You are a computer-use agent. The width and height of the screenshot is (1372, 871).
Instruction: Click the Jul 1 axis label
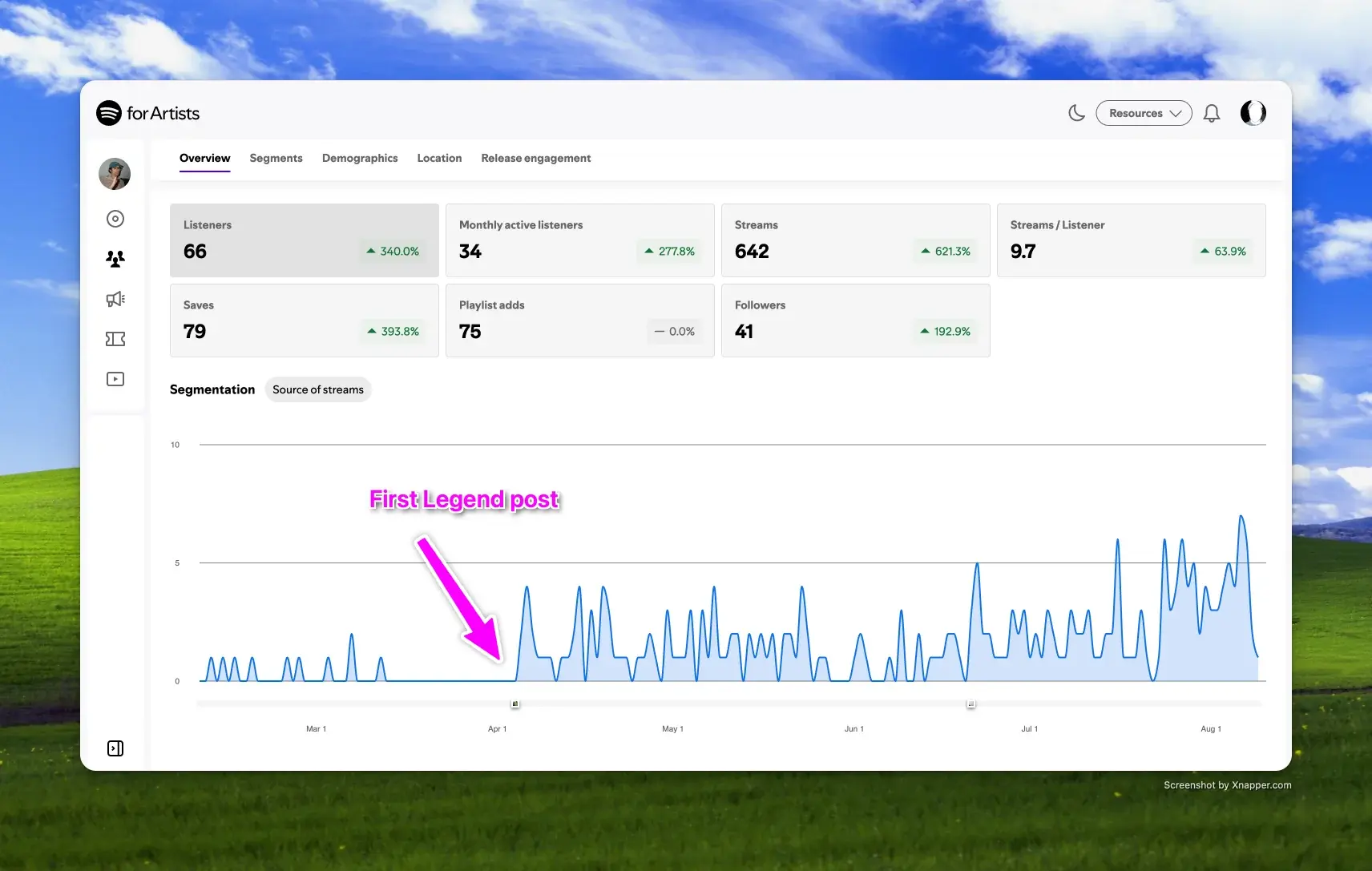(1030, 729)
